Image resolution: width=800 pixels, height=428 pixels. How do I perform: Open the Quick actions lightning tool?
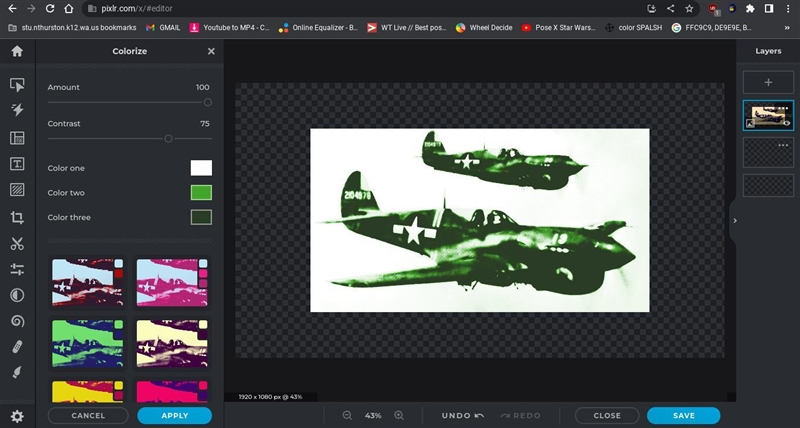(x=17, y=110)
